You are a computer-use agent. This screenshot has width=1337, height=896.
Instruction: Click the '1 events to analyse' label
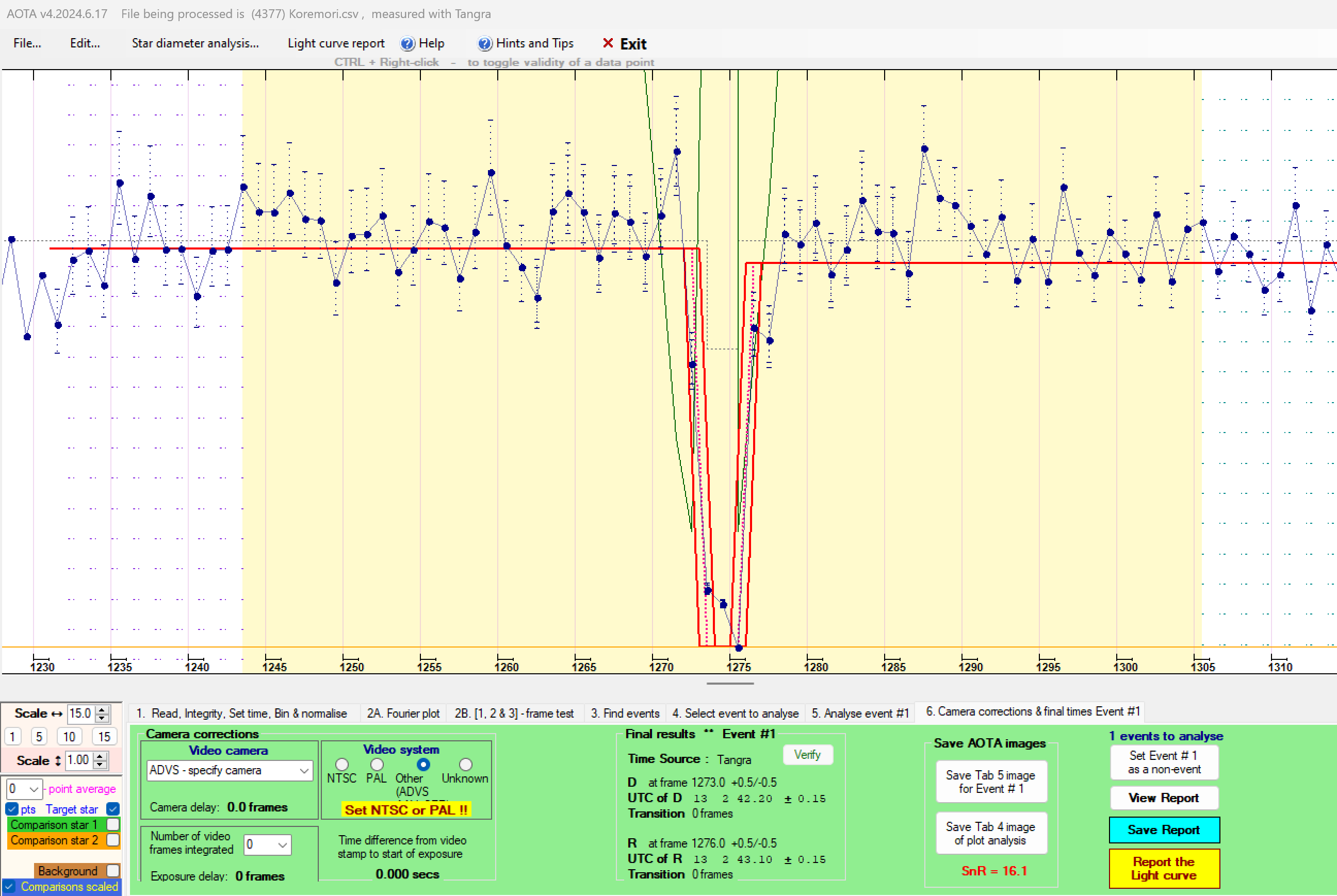1166,736
